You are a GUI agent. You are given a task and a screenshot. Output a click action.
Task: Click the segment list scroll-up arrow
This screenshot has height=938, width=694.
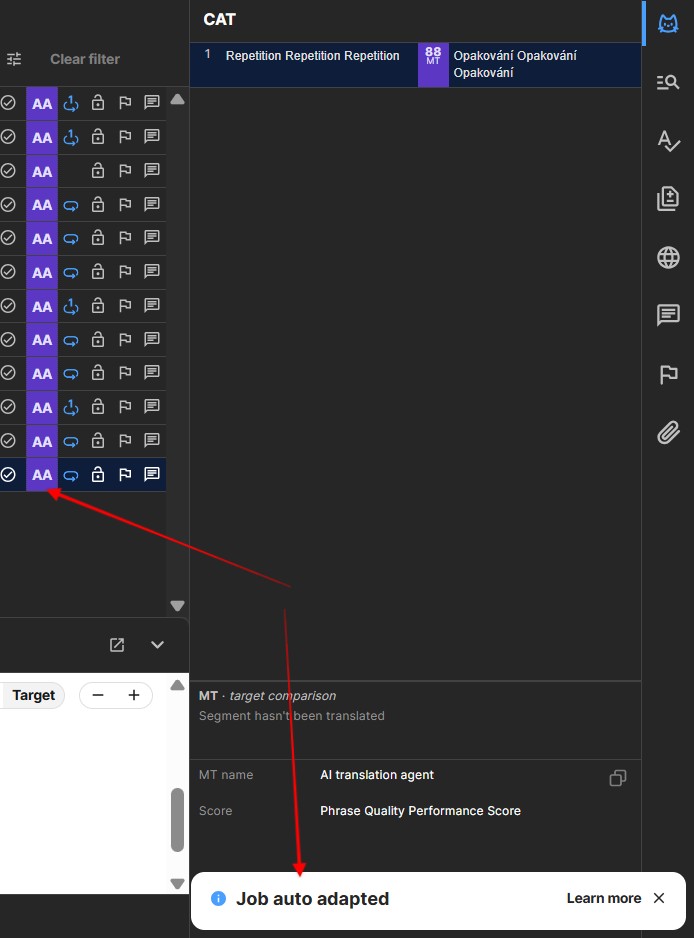click(x=177, y=99)
